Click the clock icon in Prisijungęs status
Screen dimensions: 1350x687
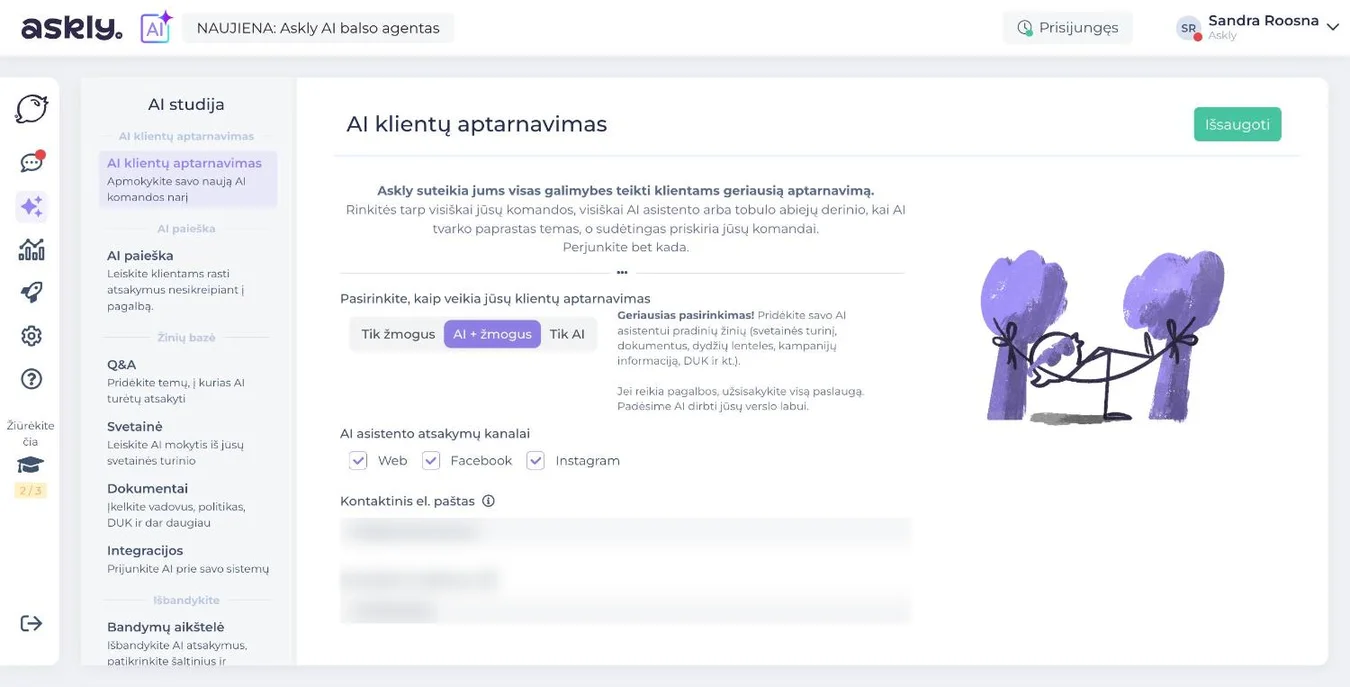pos(1024,28)
